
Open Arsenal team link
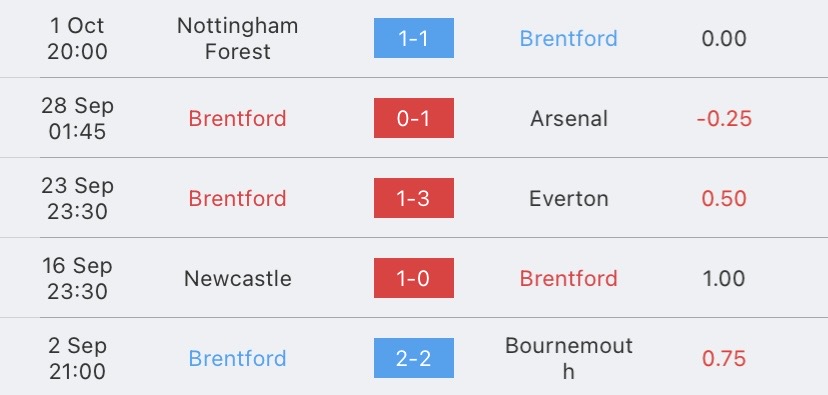pos(569,118)
